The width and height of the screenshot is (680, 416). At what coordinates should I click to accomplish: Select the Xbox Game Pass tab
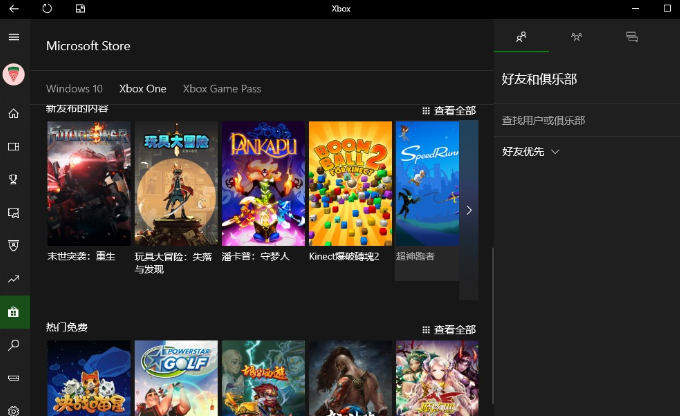pyautogui.click(x=222, y=88)
